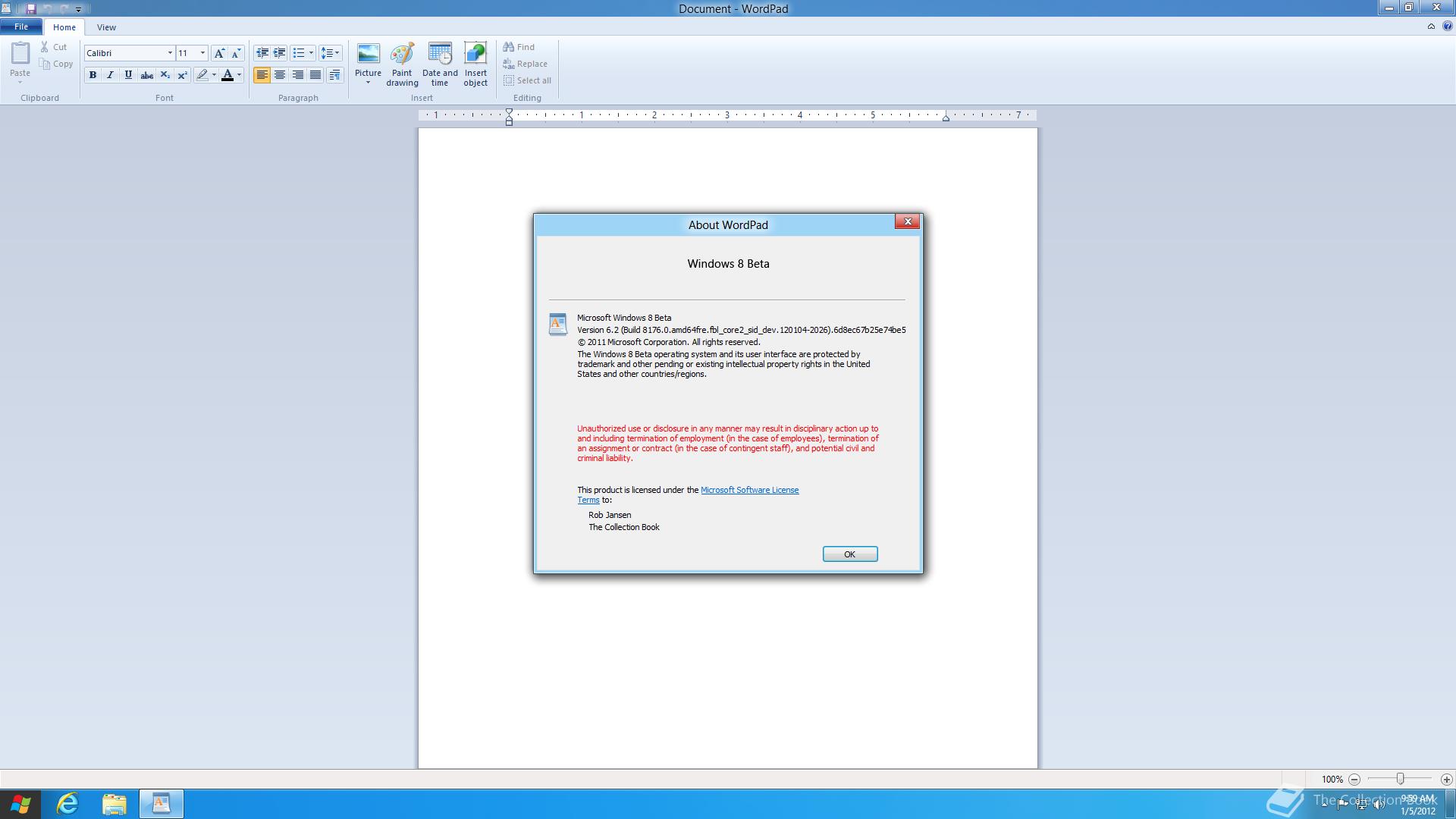Click the Increase indent icon
The width and height of the screenshot is (1456, 819).
tap(279, 53)
